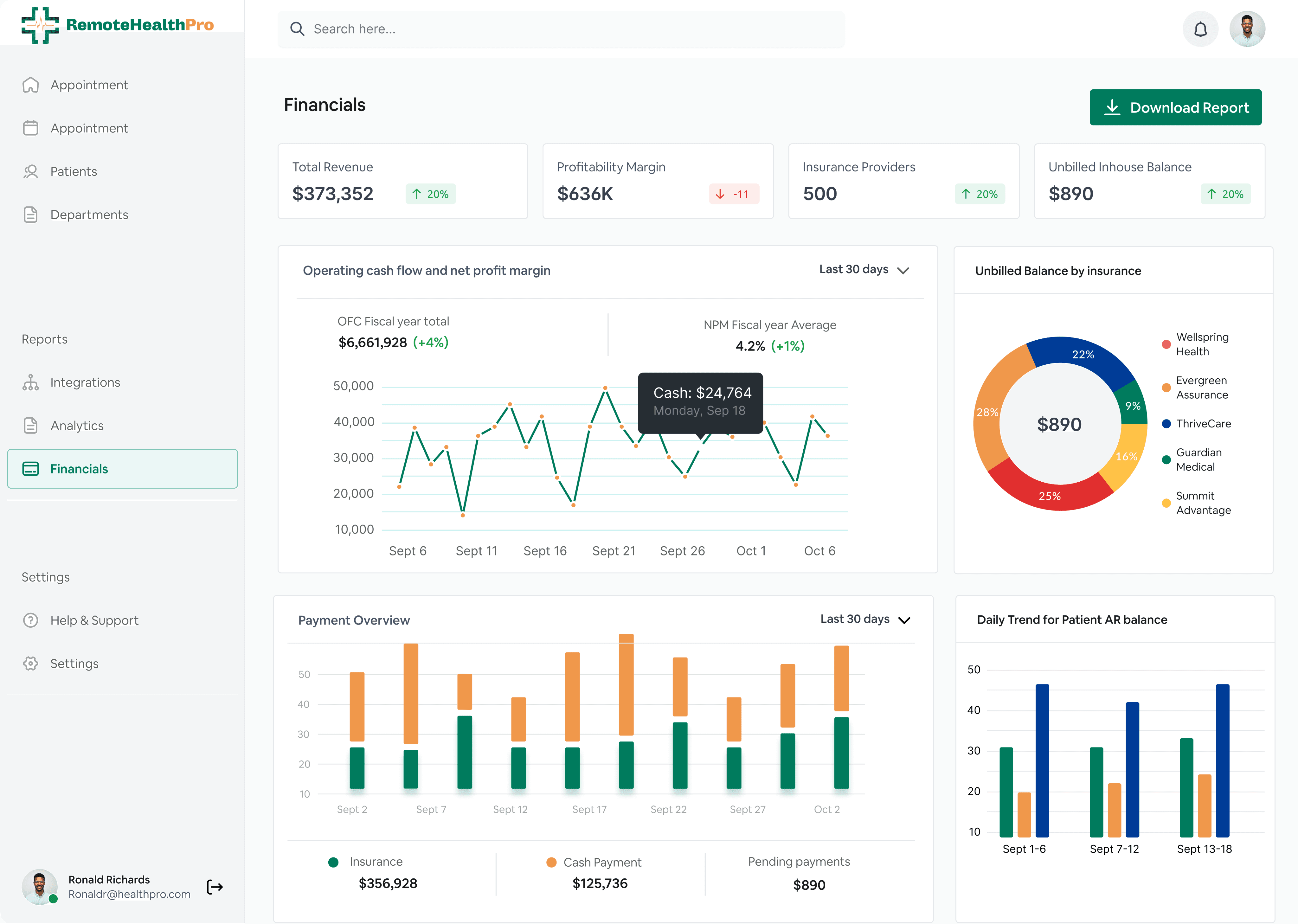1298x924 pixels.
Task: Click the $356,928 Insurance amount
Action: pyautogui.click(x=388, y=883)
